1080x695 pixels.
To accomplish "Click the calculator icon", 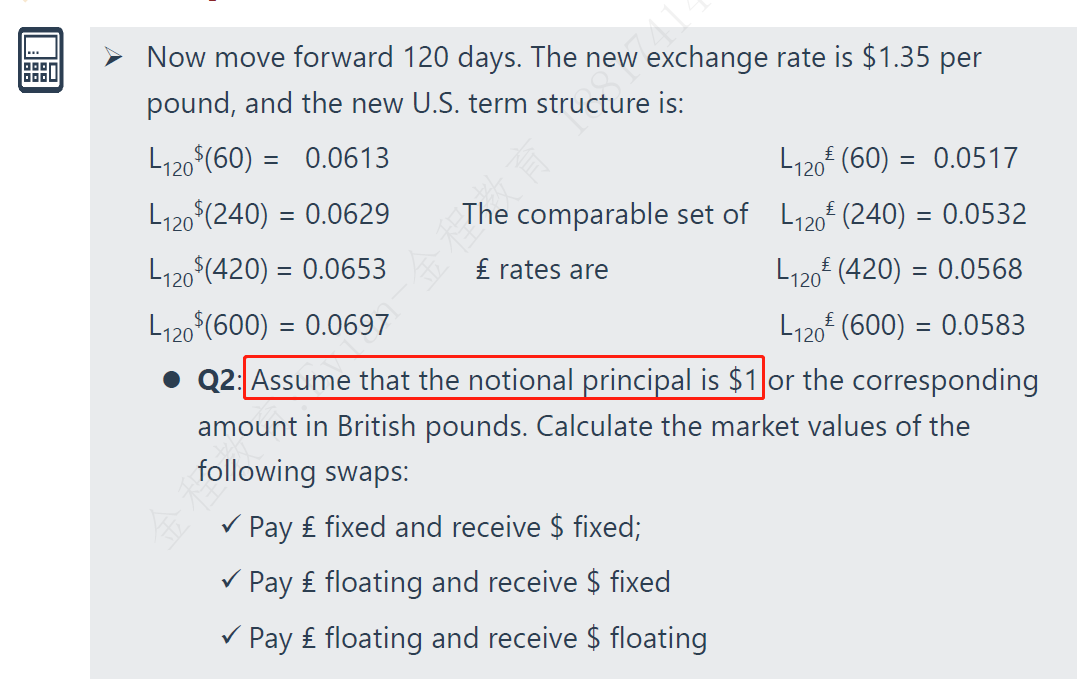I will click(40, 60).
